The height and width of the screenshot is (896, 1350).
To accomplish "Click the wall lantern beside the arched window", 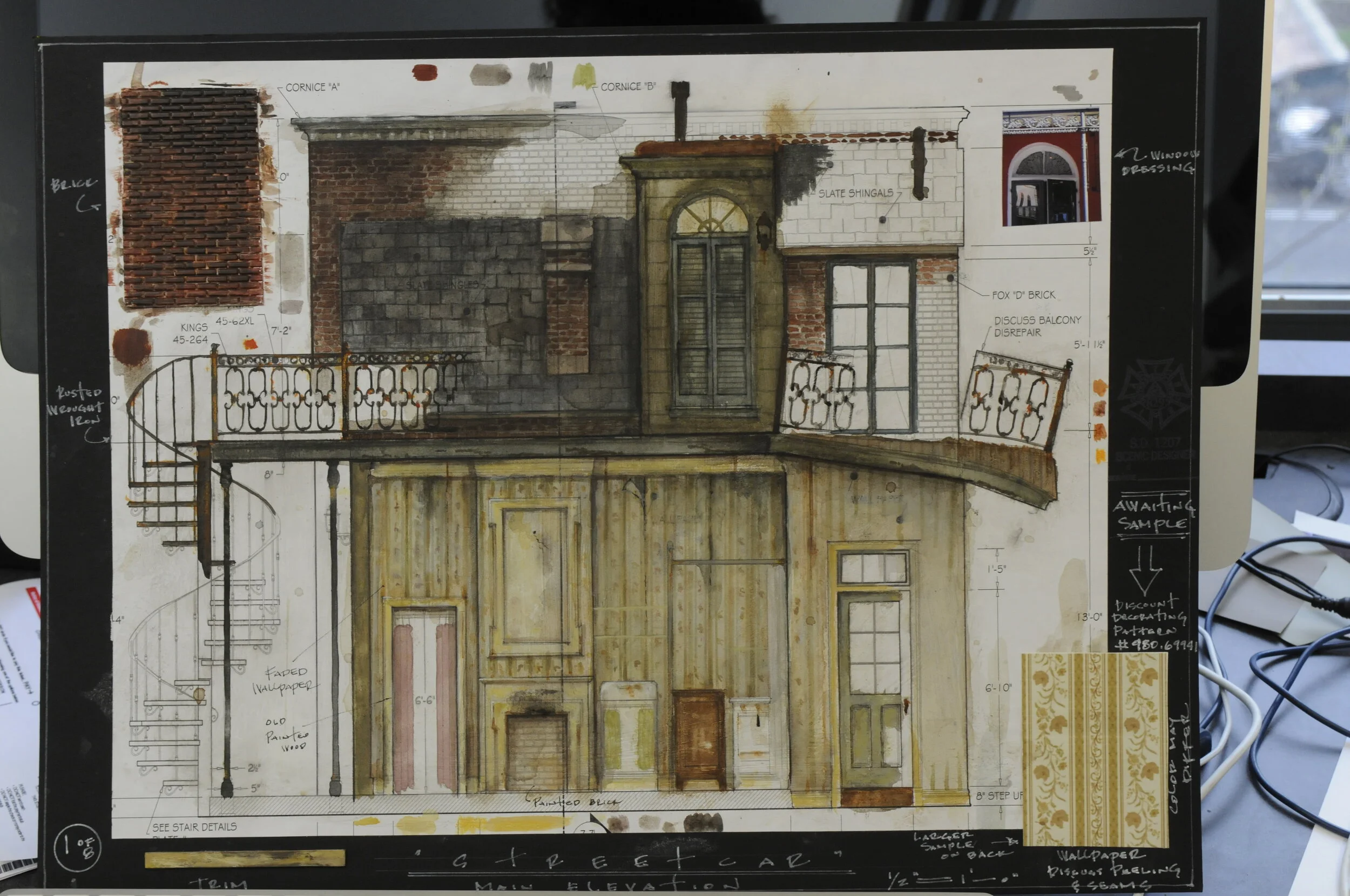I will [764, 230].
